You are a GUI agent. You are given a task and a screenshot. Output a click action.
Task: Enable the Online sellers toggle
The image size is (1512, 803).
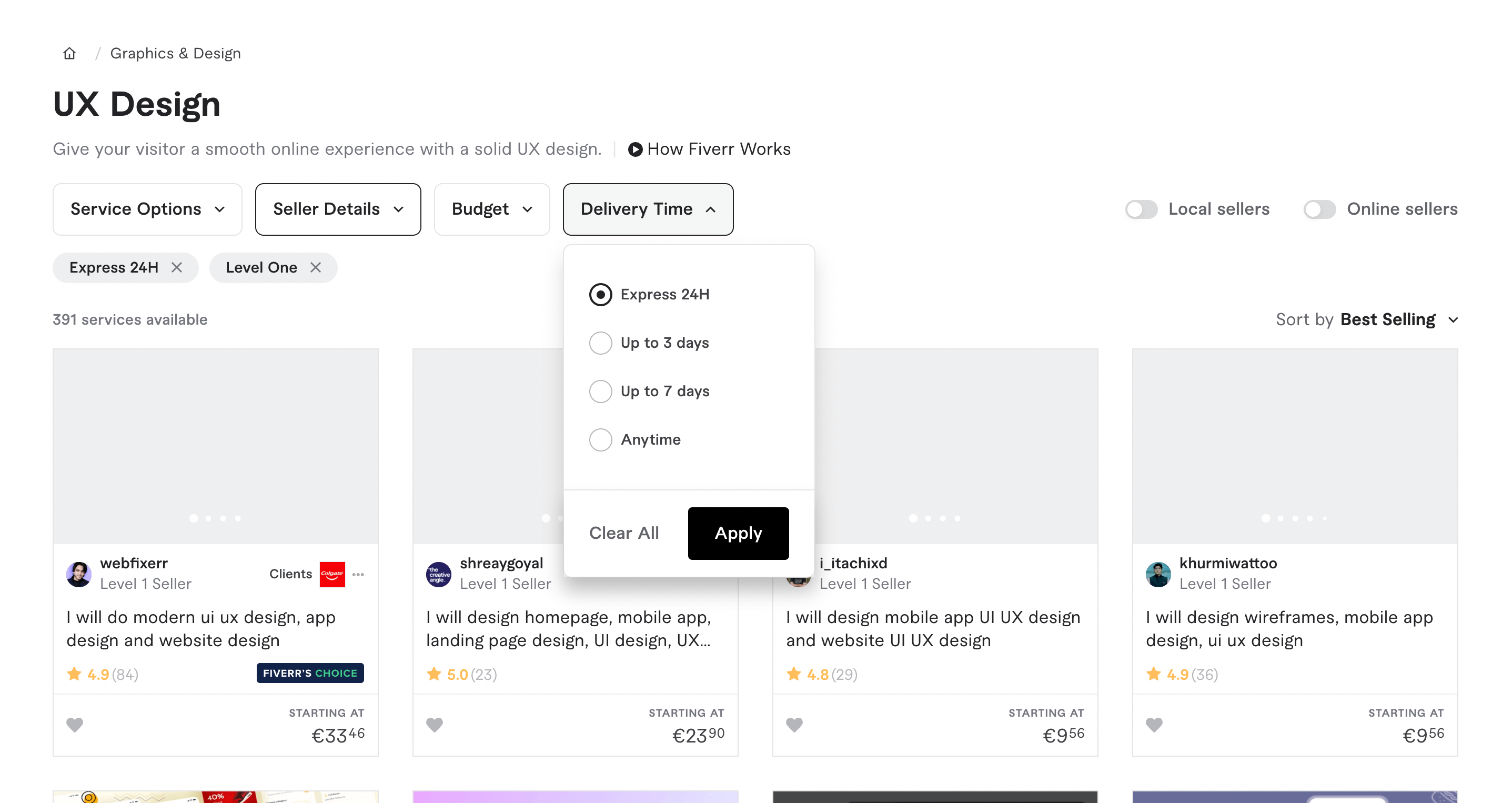click(x=1319, y=209)
